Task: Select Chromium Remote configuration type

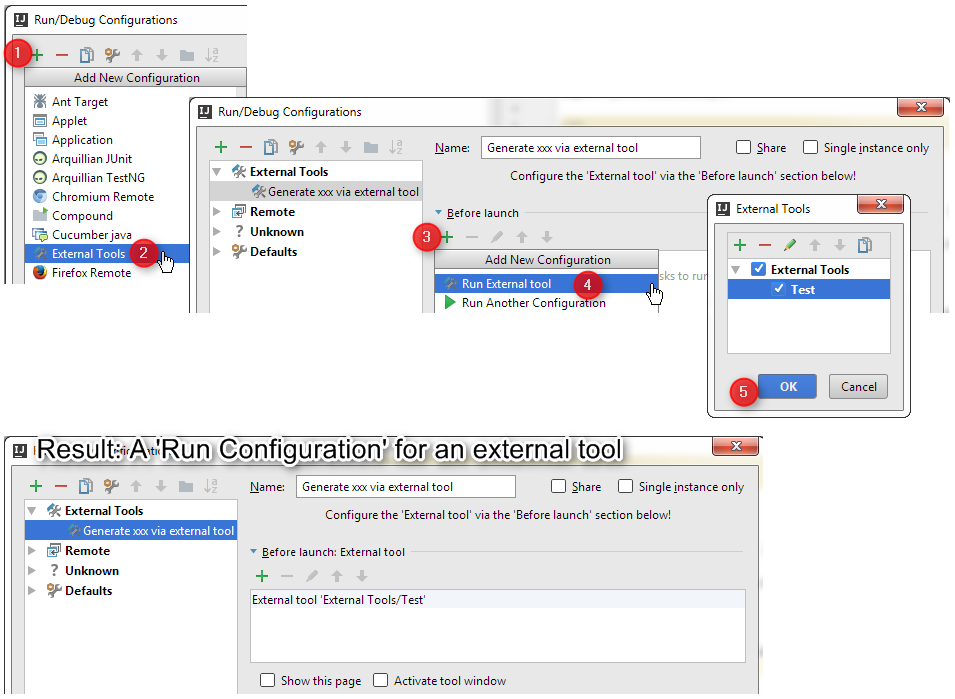Action: coord(107,197)
